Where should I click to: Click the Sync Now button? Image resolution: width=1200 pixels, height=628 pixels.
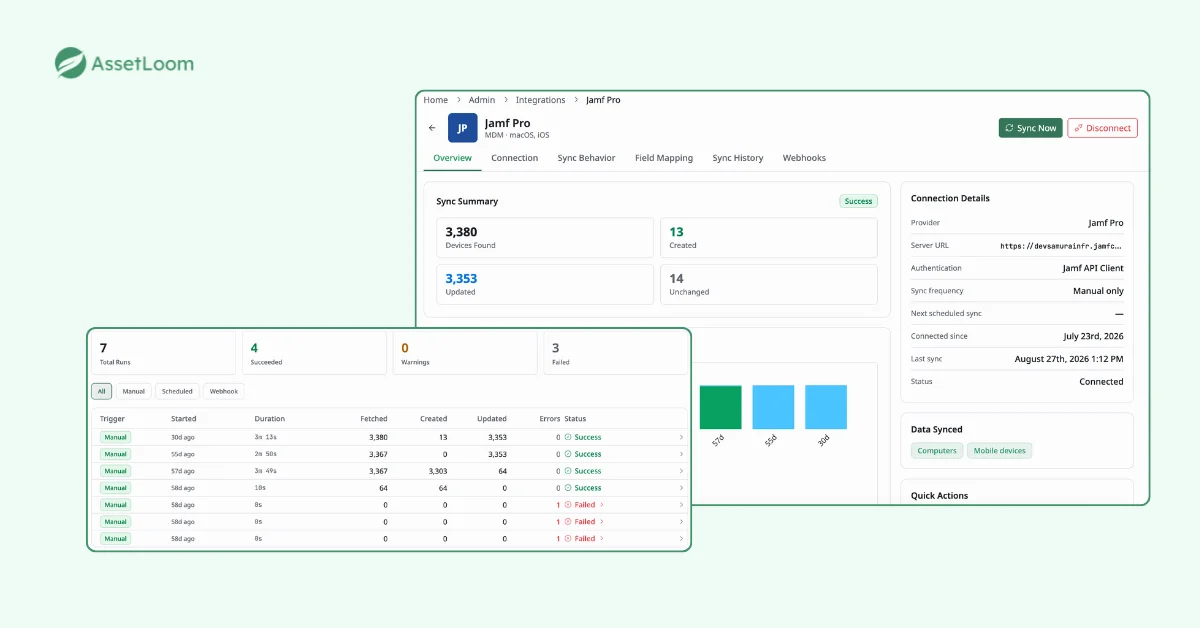[x=1030, y=128]
